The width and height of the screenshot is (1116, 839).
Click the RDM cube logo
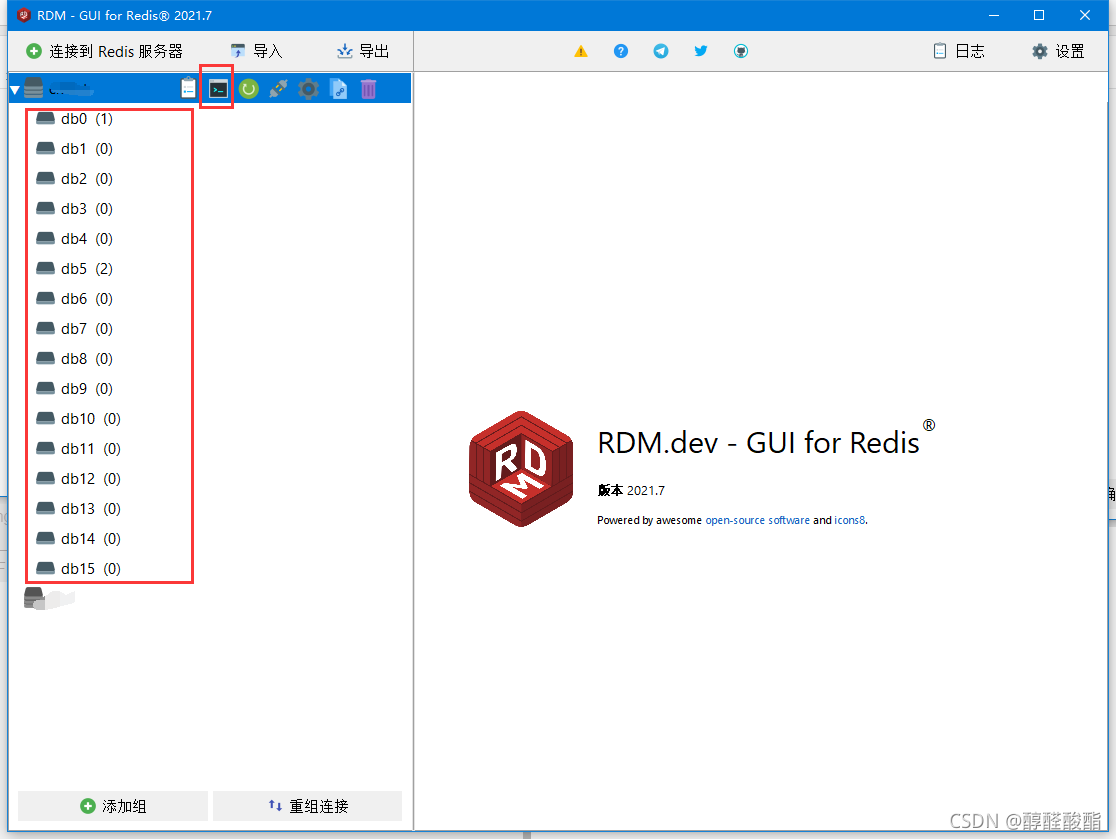pyautogui.click(x=521, y=469)
